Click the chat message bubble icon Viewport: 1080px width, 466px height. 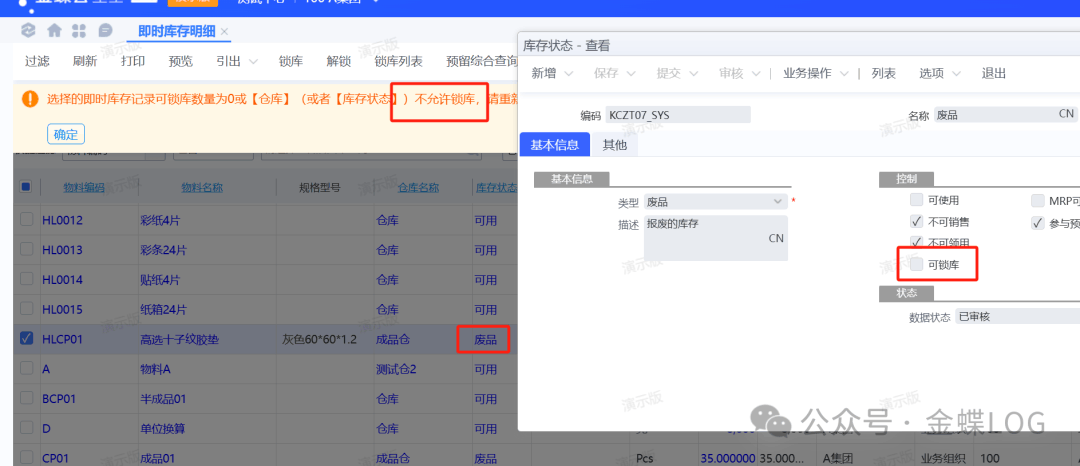tap(106, 31)
